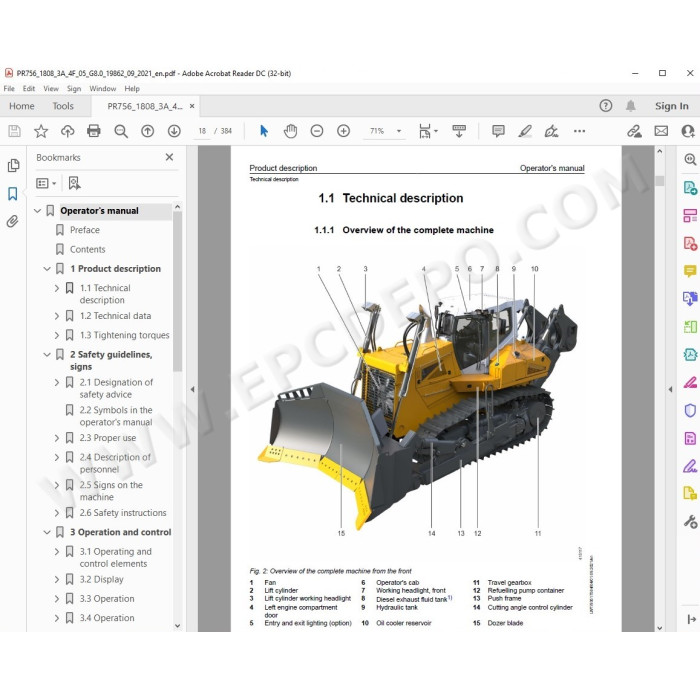This screenshot has height=700, width=700.
Task: Share a link to file
Action: (x=634, y=131)
